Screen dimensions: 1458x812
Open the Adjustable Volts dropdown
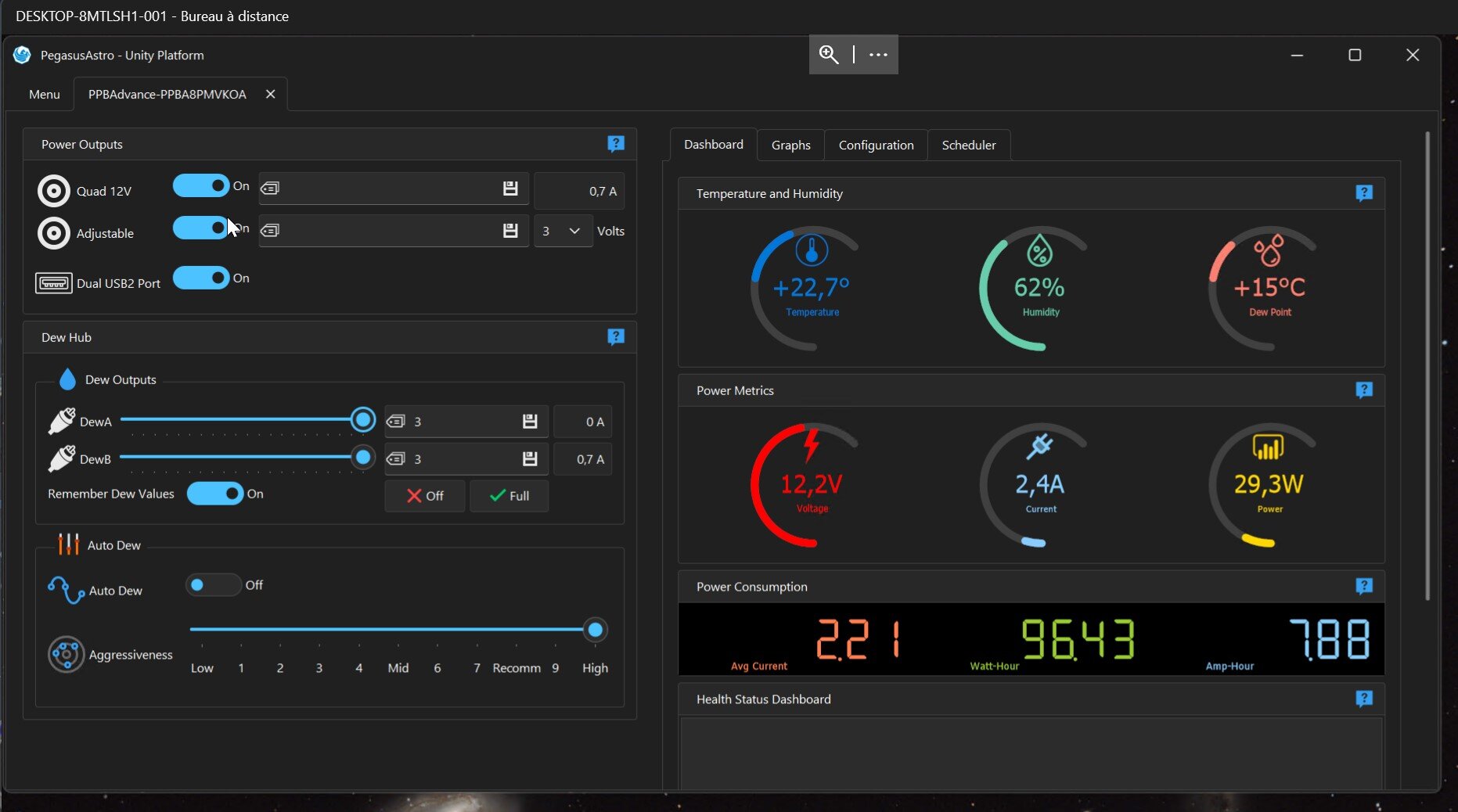coord(563,232)
